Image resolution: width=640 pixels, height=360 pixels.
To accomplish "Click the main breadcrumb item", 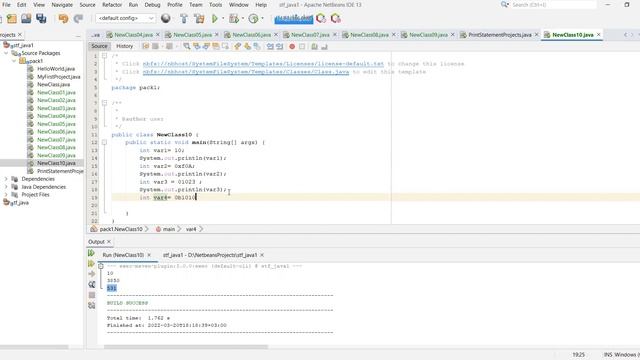I will [x=169, y=229].
